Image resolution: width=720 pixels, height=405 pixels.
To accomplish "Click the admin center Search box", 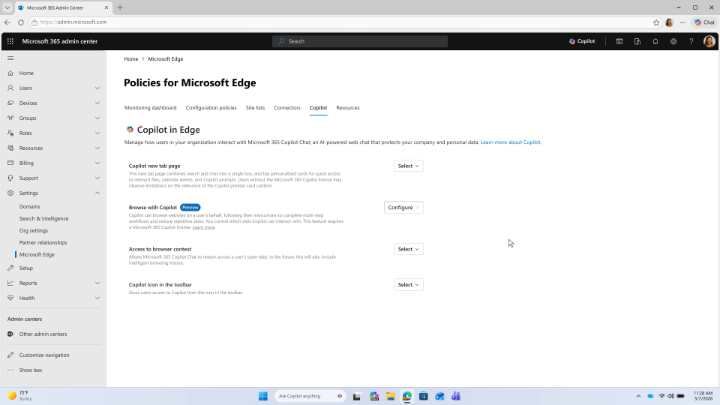I will click(x=360, y=41).
